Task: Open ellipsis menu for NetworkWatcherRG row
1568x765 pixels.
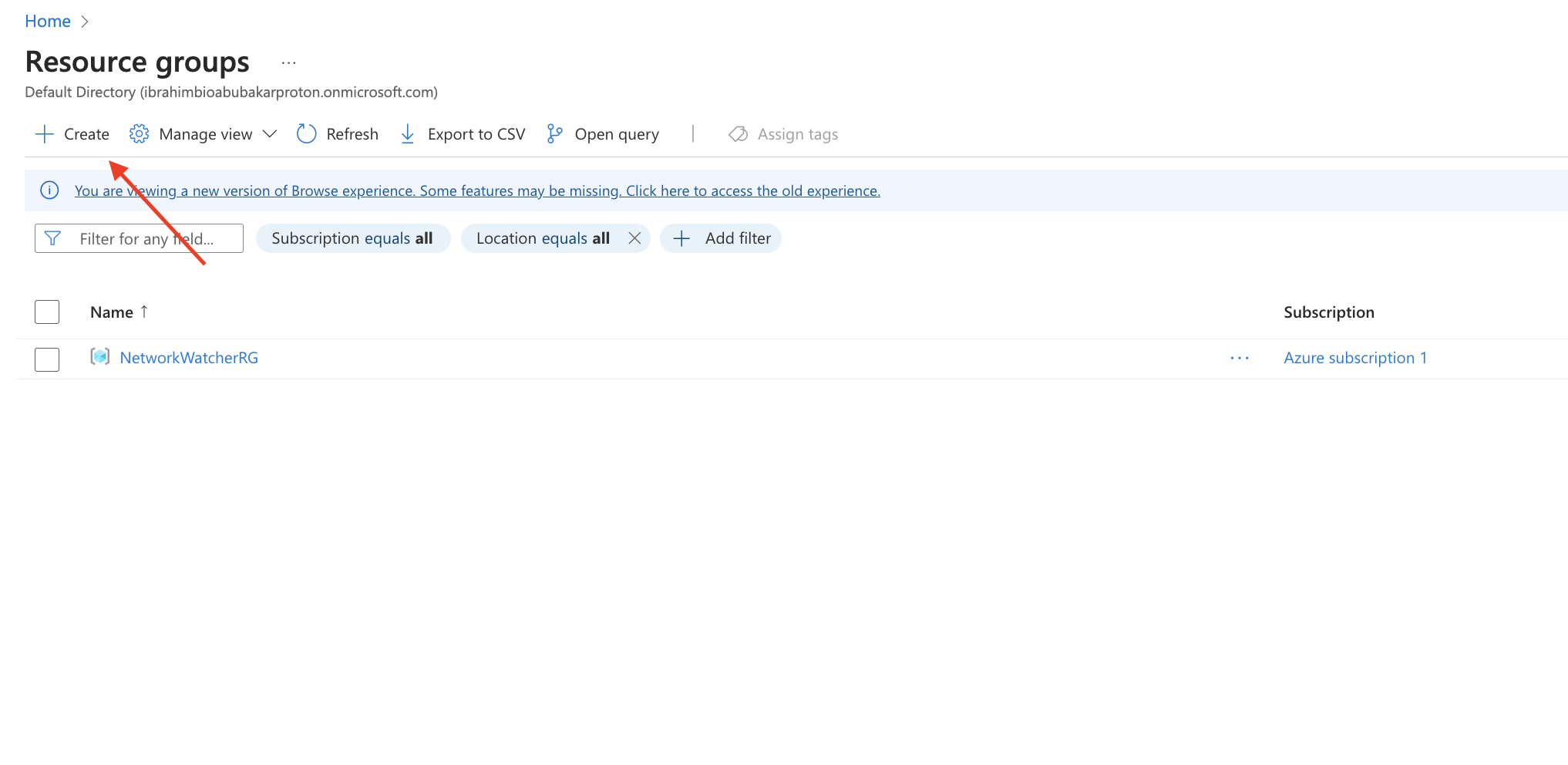Action: tap(1240, 358)
